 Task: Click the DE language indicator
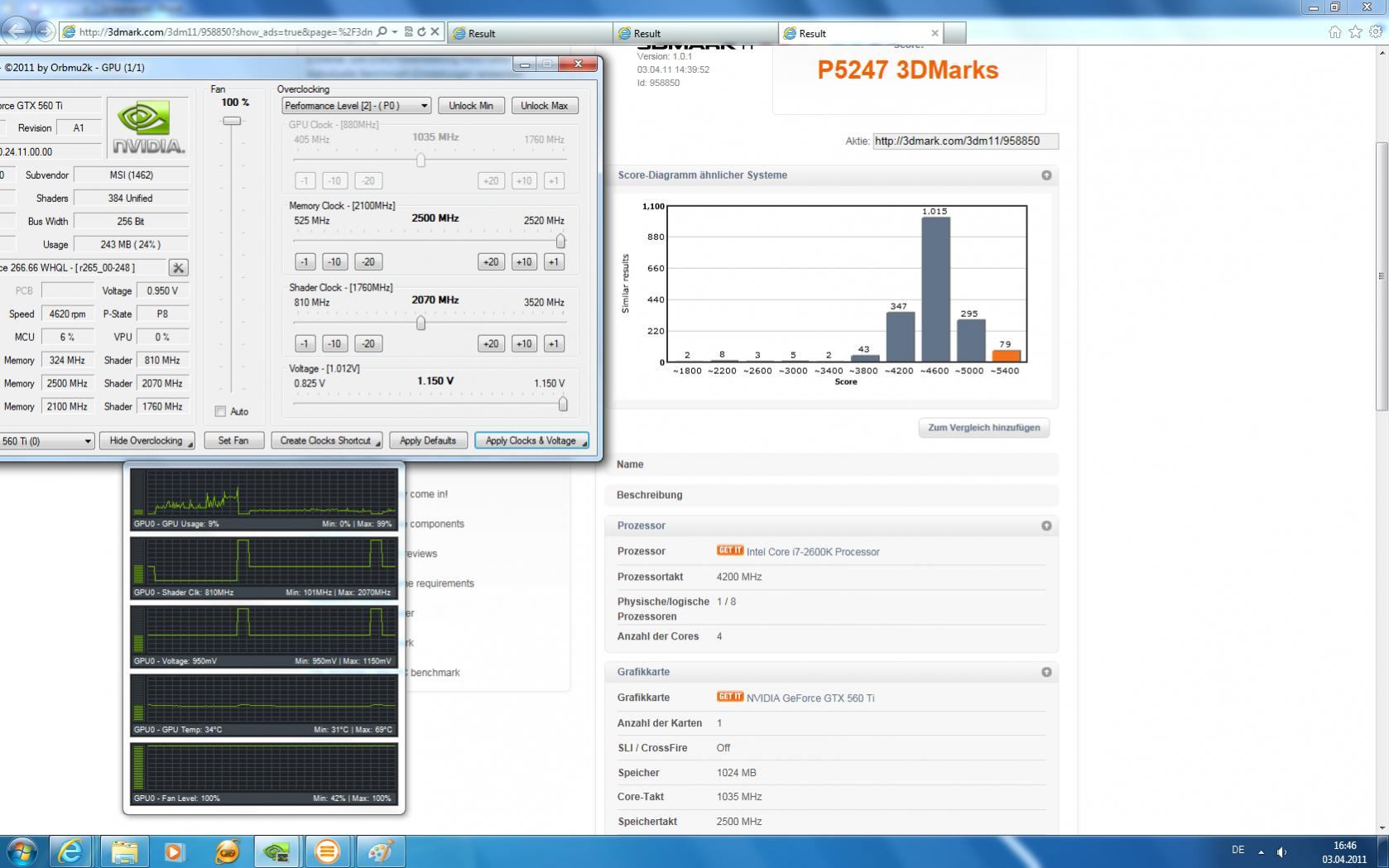click(1238, 850)
